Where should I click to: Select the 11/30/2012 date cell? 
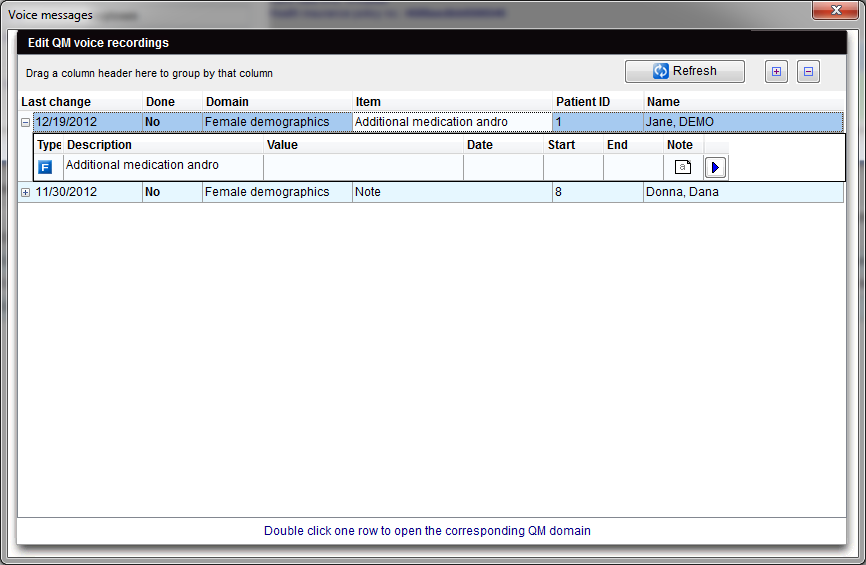coord(87,192)
